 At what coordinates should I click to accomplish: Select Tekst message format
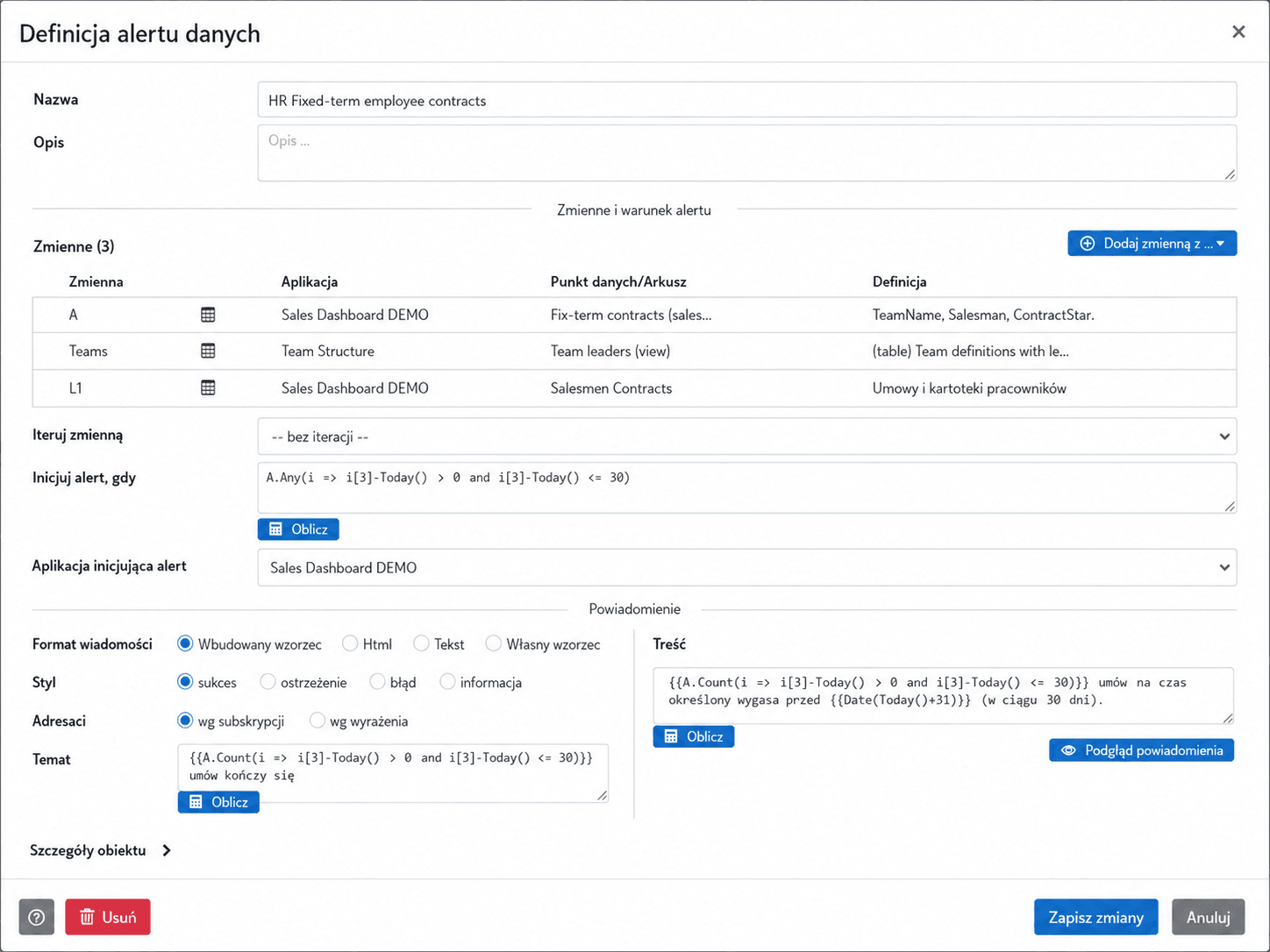tap(421, 644)
